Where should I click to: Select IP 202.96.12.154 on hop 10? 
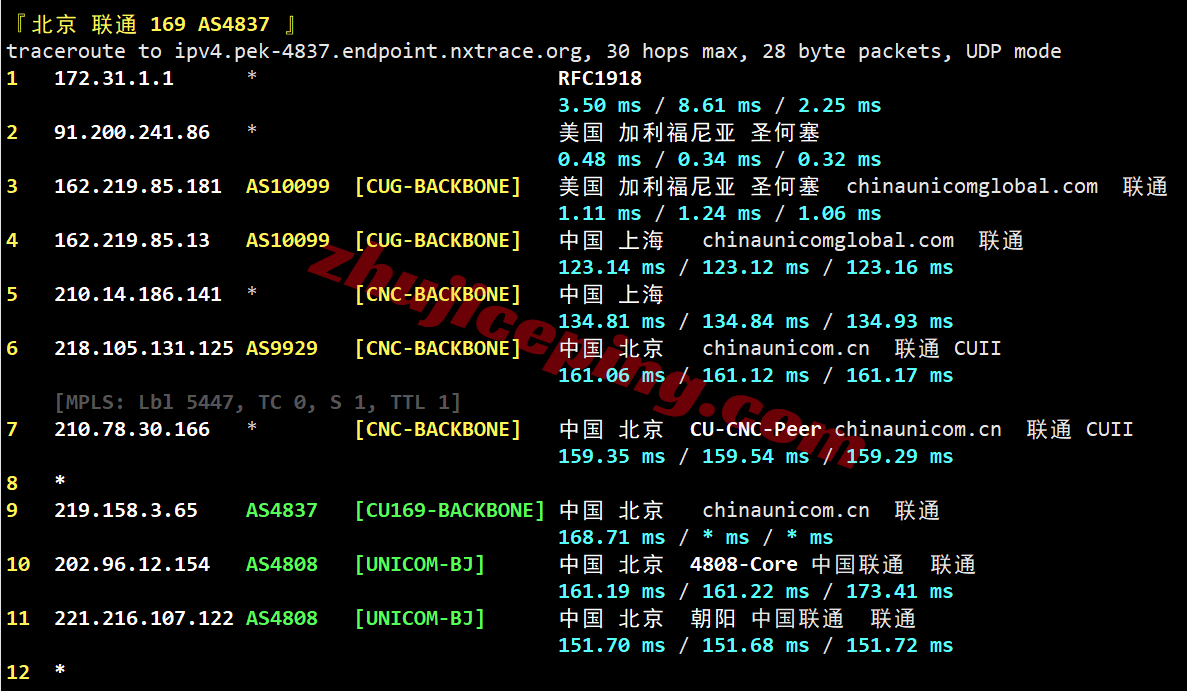132,565
